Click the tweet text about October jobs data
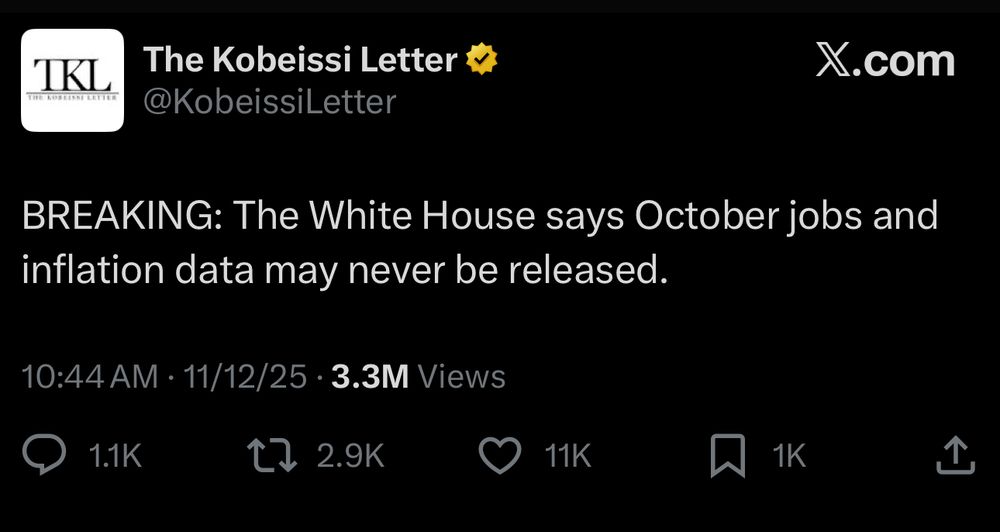The image size is (1000, 532). pos(480,244)
